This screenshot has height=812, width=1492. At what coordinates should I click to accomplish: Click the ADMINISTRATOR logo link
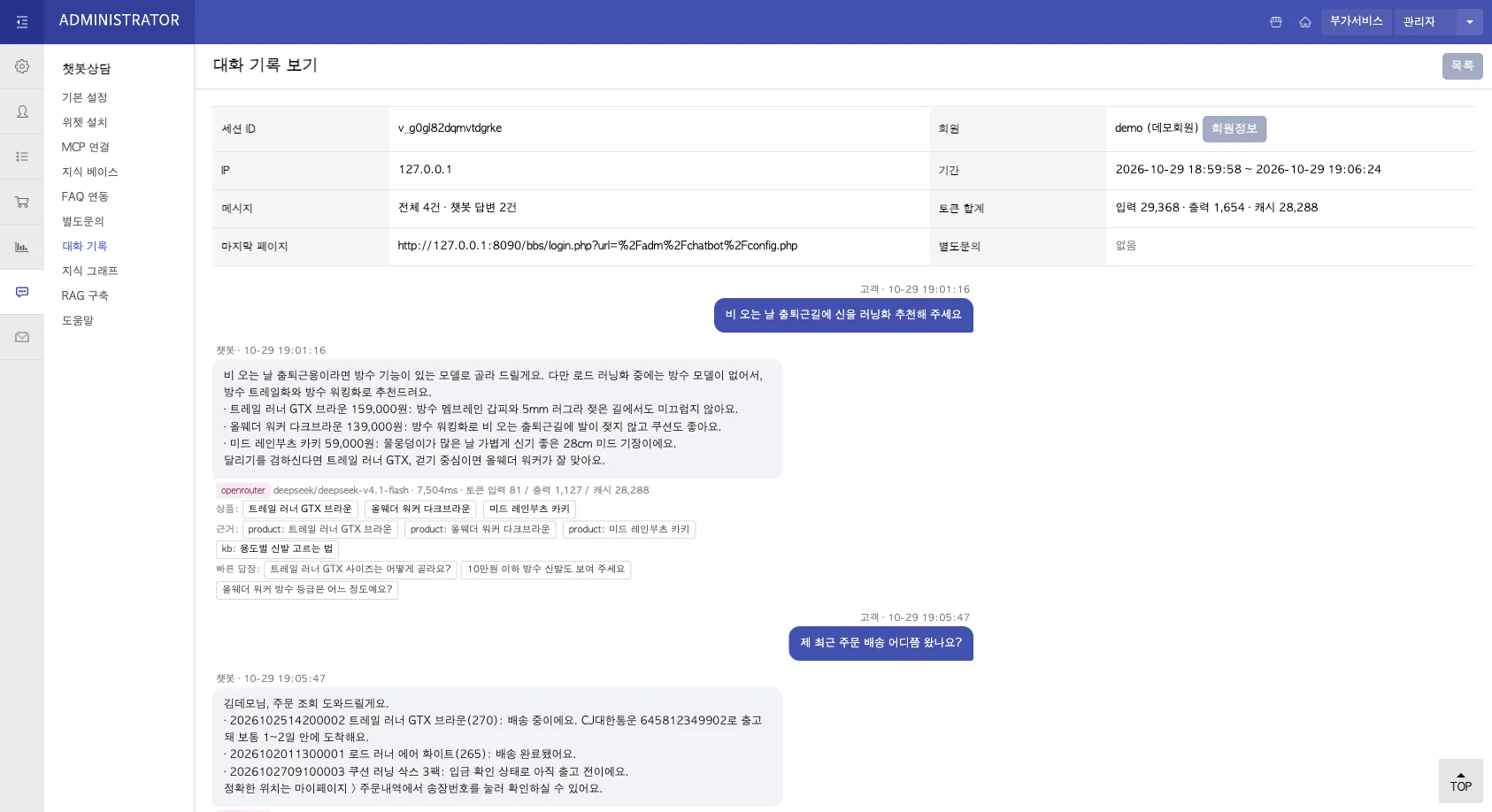(119, 20)
